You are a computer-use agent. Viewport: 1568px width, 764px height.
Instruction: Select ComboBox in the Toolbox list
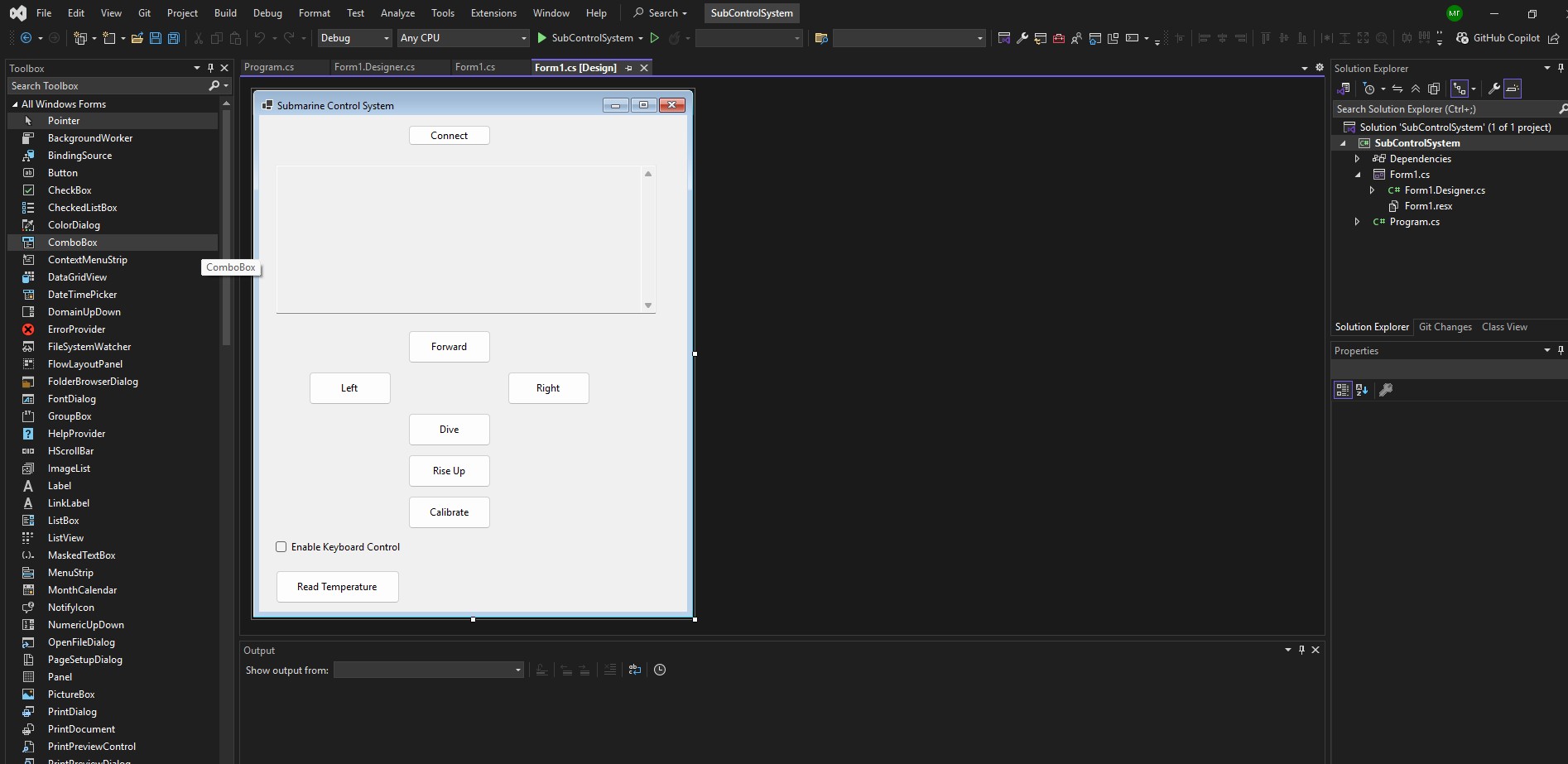pos(113,243)
